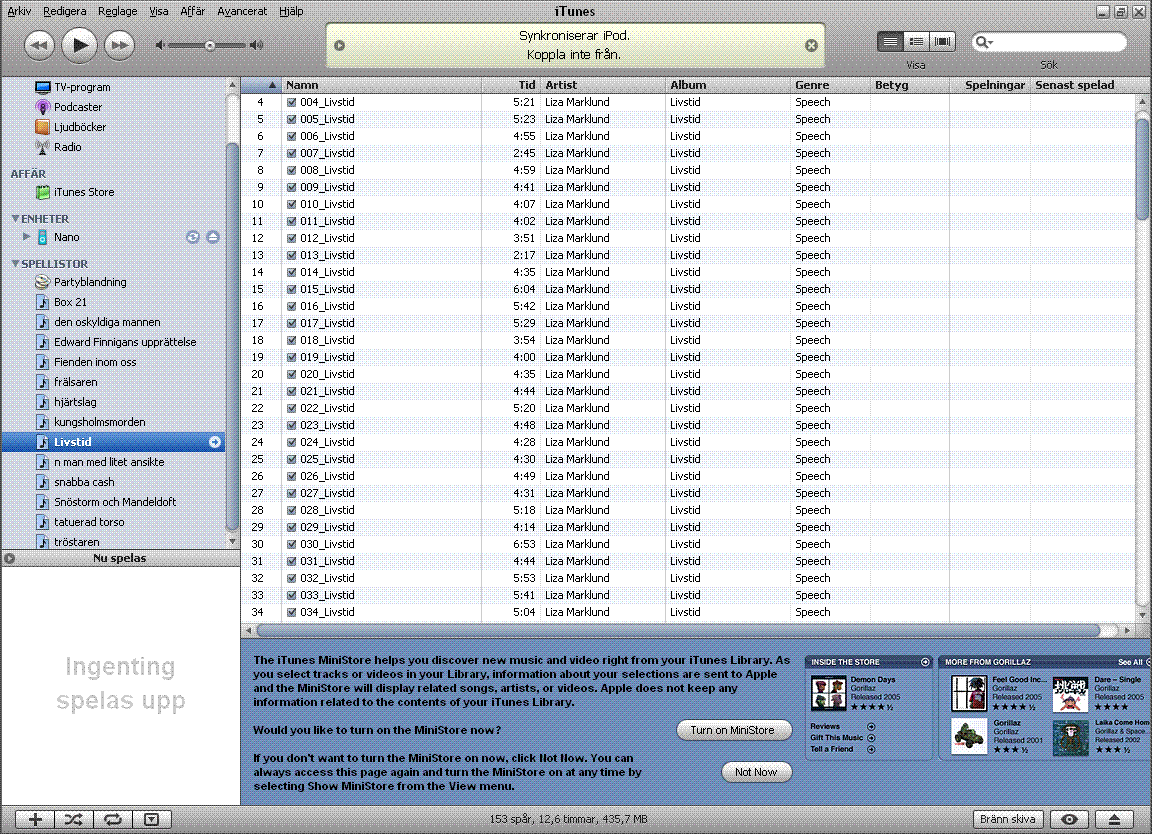This screenshot has width=1152, height=834.
Task: Click the arrow icon next to Livstid playlist
Action: 215,442
